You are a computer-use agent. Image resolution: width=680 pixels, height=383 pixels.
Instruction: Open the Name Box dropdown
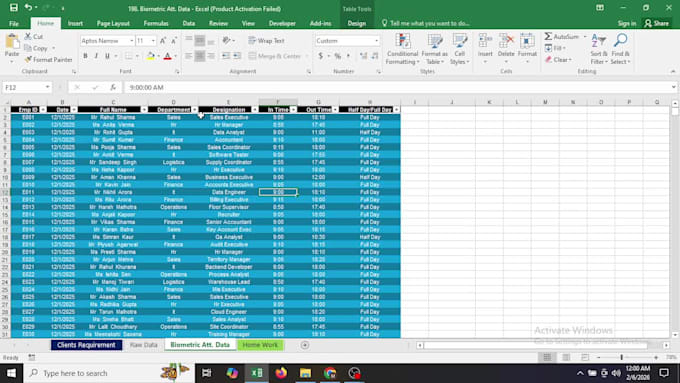point(47,87)
